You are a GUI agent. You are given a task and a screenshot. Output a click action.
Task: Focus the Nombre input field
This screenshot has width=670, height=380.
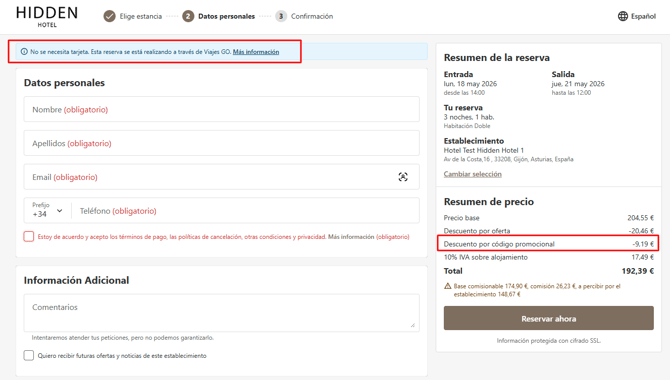click(221, 109)
